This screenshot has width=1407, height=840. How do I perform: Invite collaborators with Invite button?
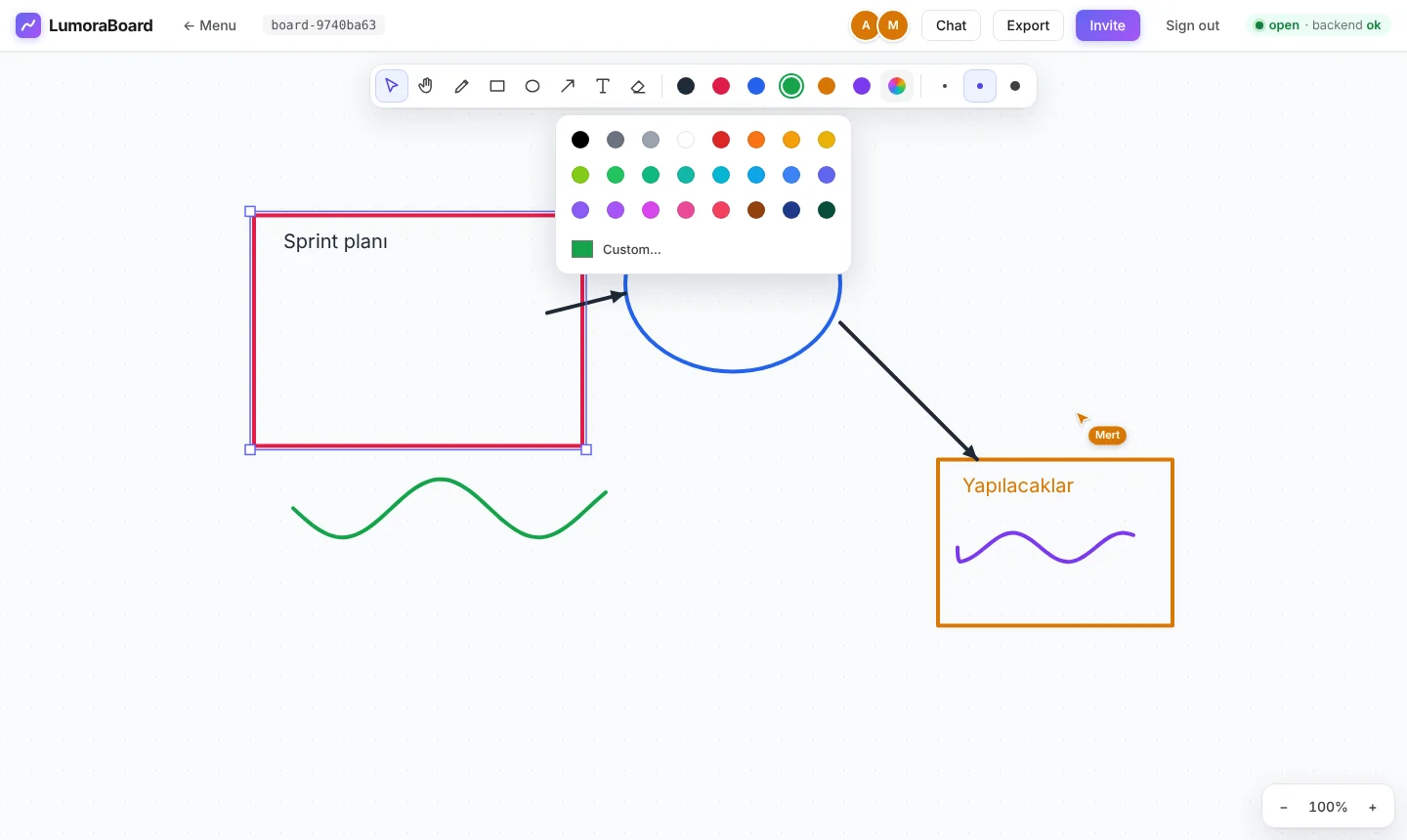[x=1108, y=25]
